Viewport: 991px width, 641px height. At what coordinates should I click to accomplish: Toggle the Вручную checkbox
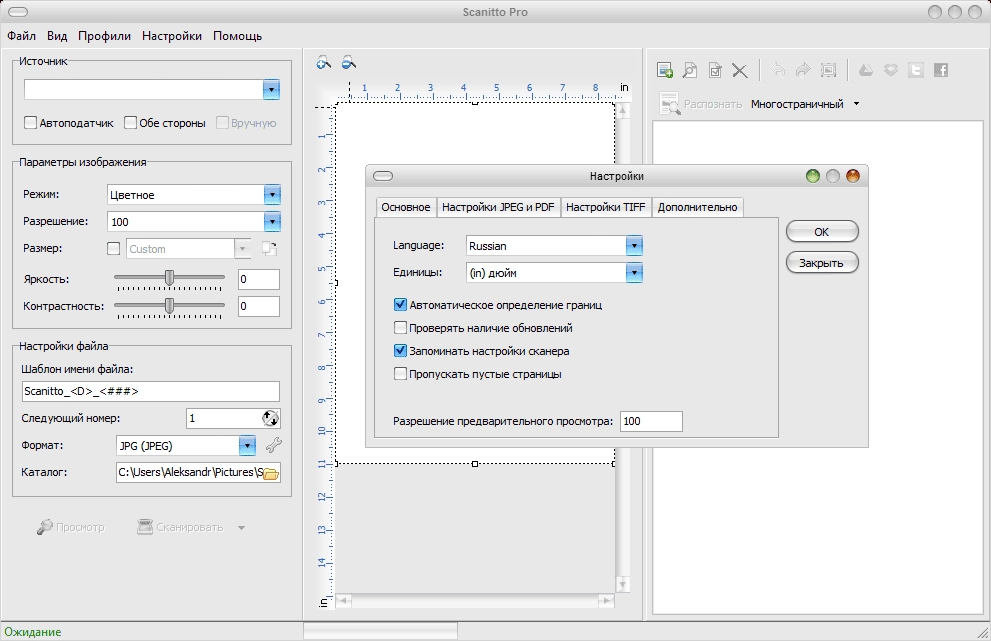click(222, 123)
